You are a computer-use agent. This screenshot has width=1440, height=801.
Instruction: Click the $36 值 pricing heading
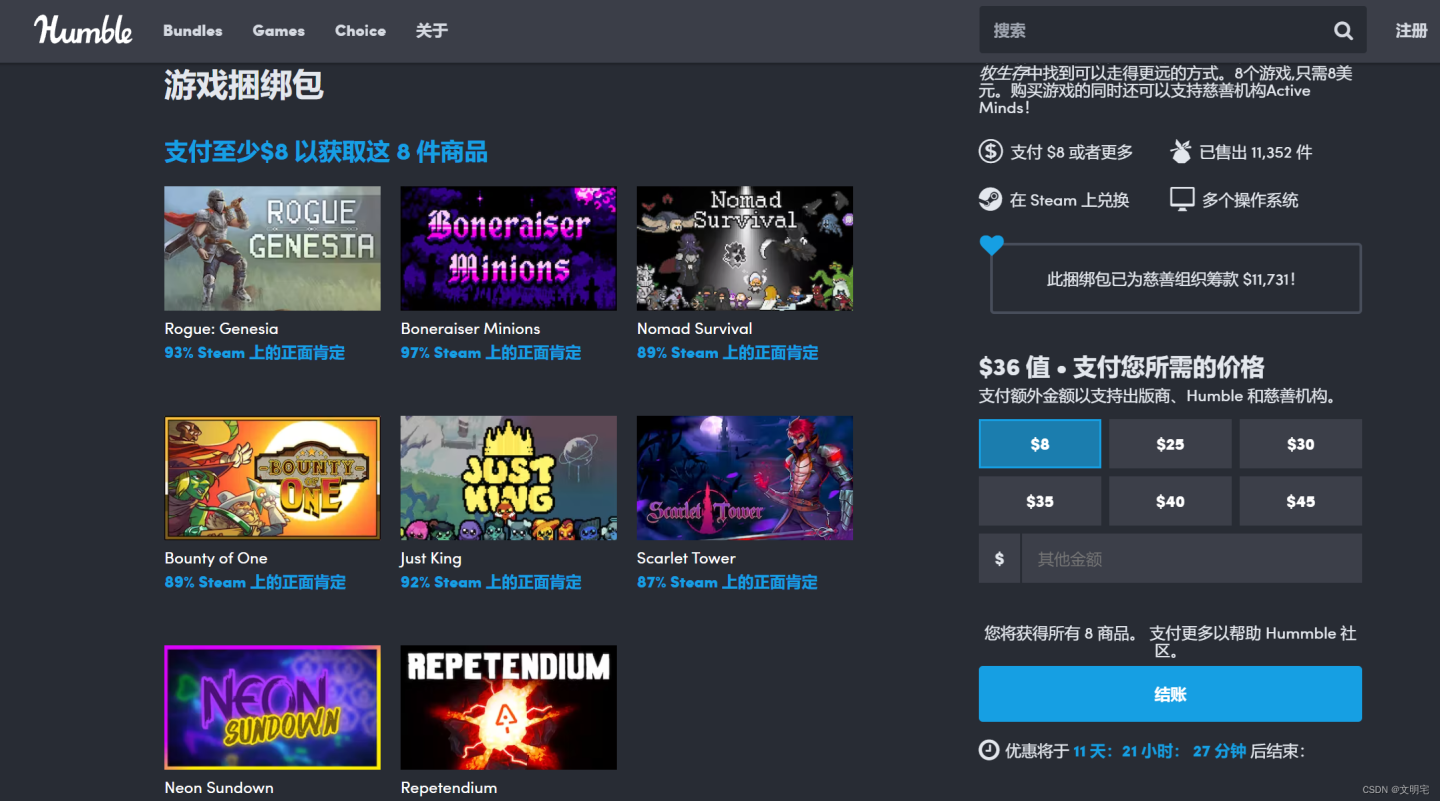[1121, 366]
